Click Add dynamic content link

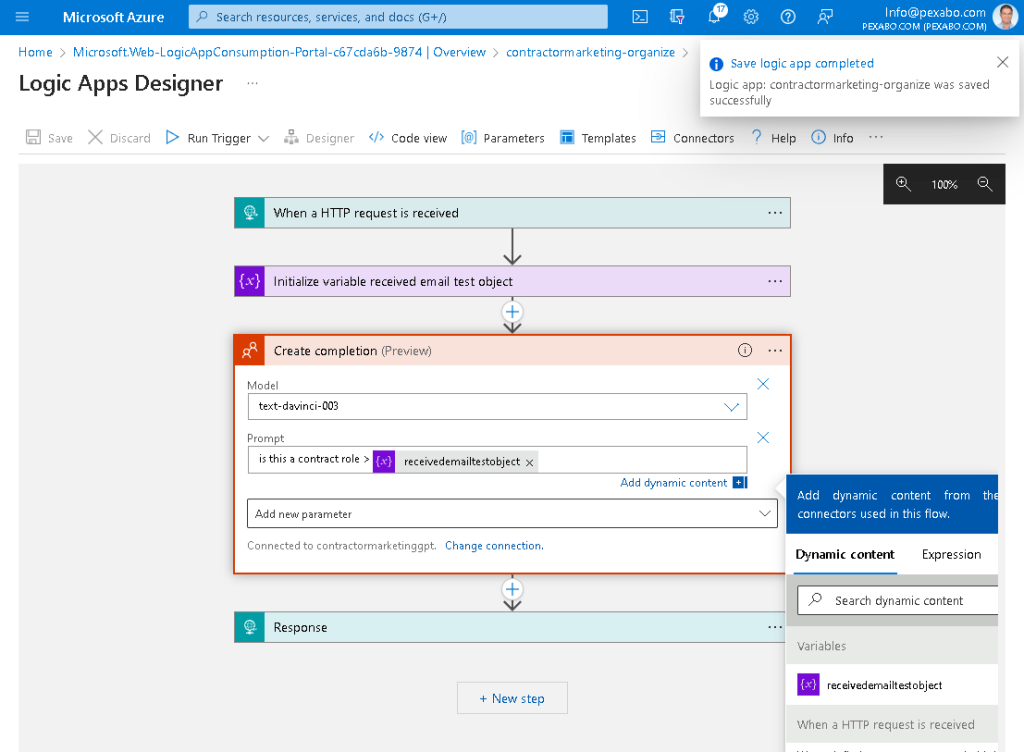pos(673,483)
